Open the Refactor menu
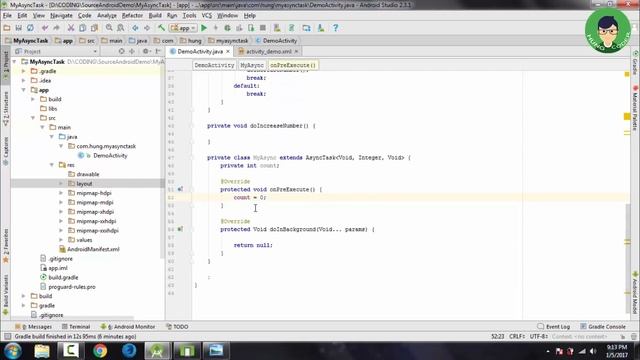Image resolution: width=640 pixels, height=360 pixels. [x=132, y=16]
